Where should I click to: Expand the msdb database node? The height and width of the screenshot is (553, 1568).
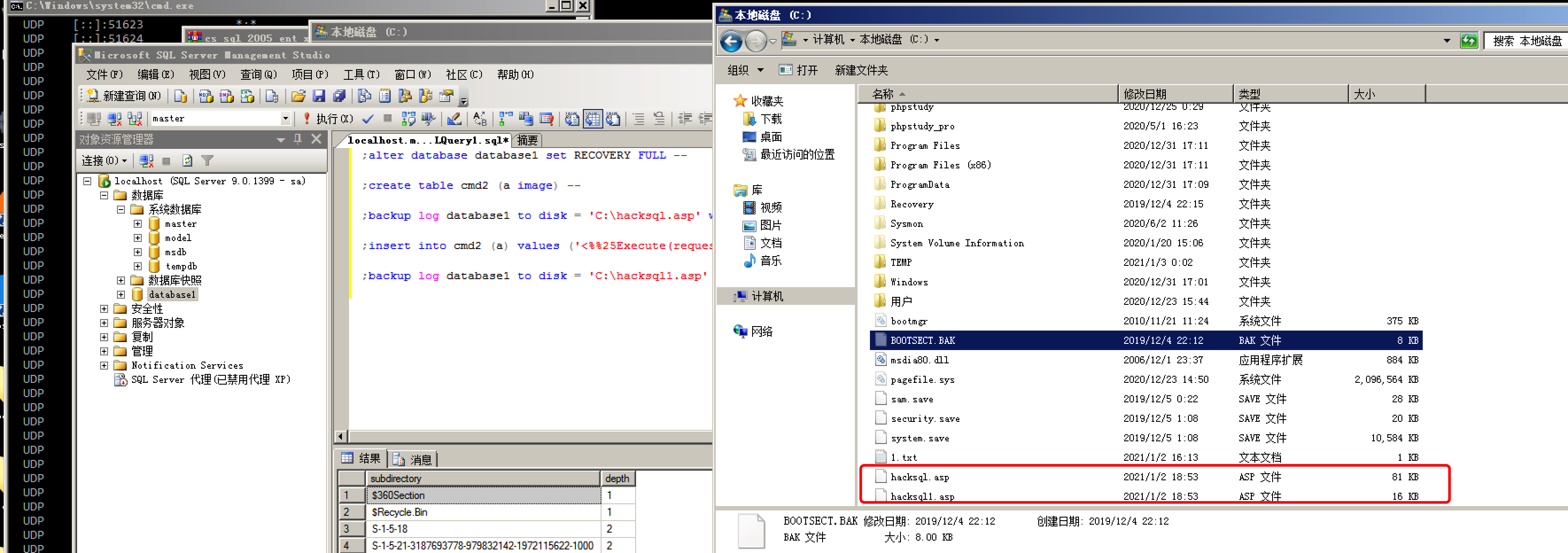(138, 252)
